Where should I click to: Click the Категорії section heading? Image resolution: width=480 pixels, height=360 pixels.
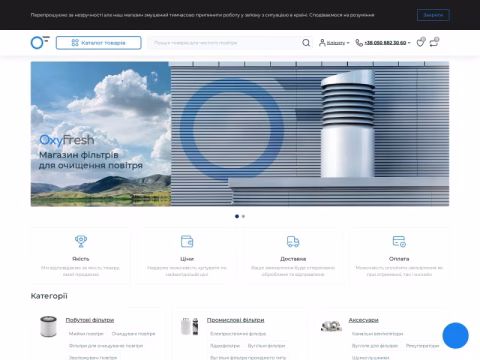pos(49,296)
